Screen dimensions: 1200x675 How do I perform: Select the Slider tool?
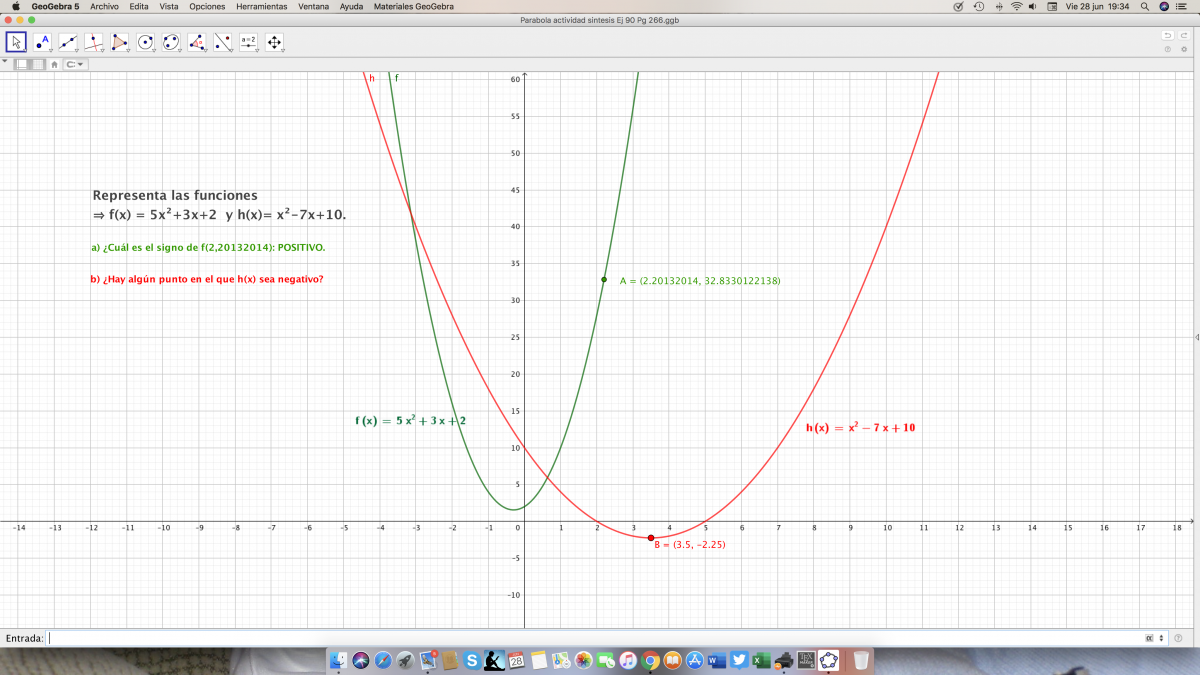point(248,42)
